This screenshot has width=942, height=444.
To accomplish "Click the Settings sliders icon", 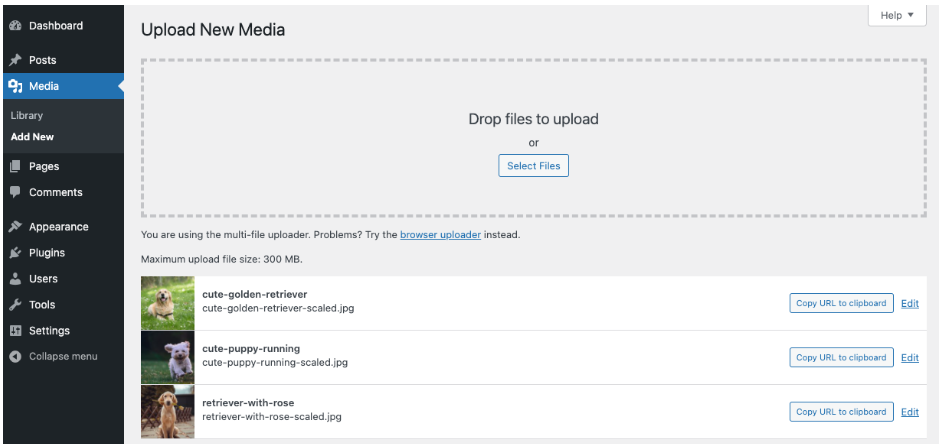I will 15,331.
